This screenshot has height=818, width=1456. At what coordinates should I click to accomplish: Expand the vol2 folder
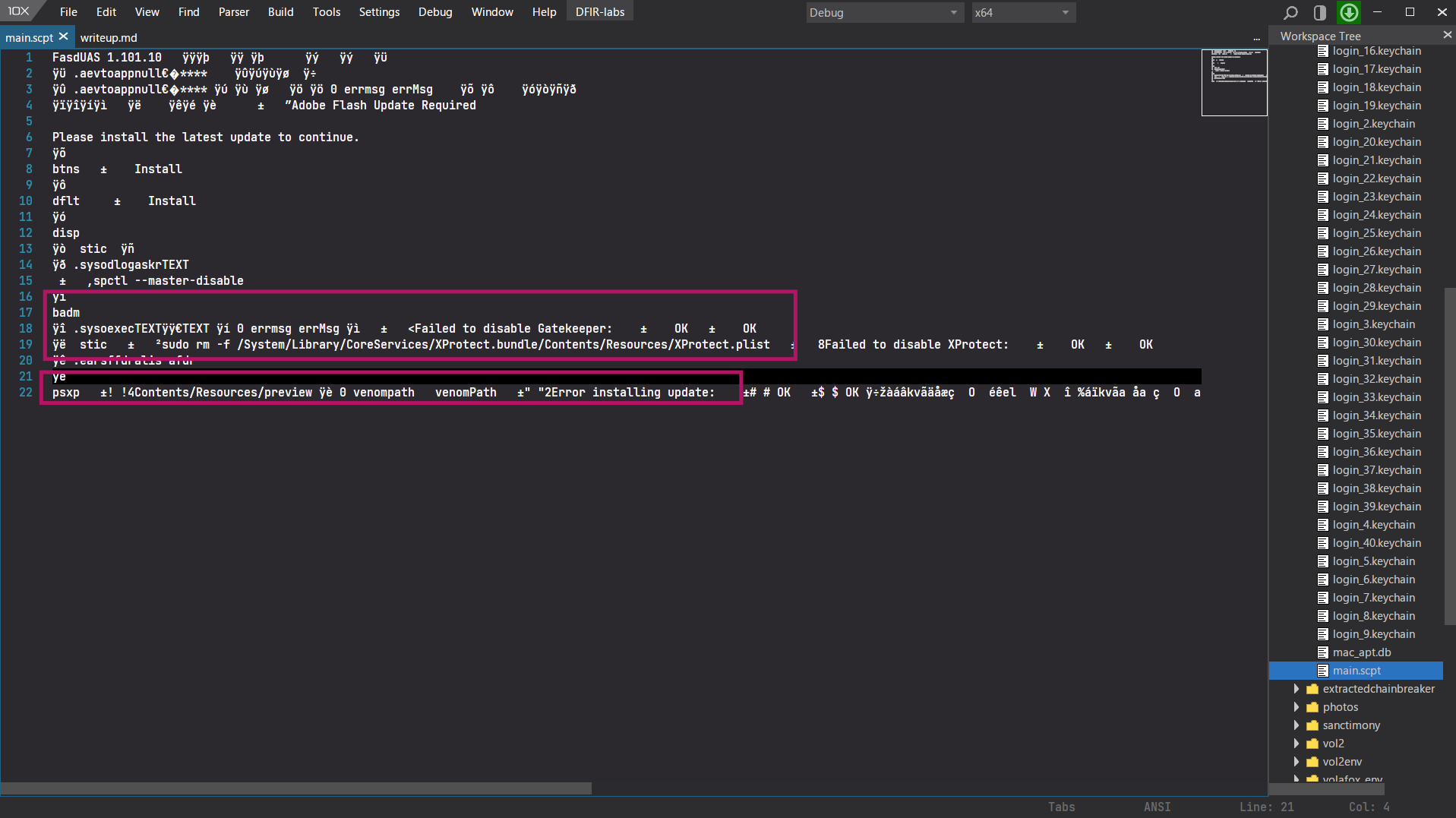coord(1297,744)
